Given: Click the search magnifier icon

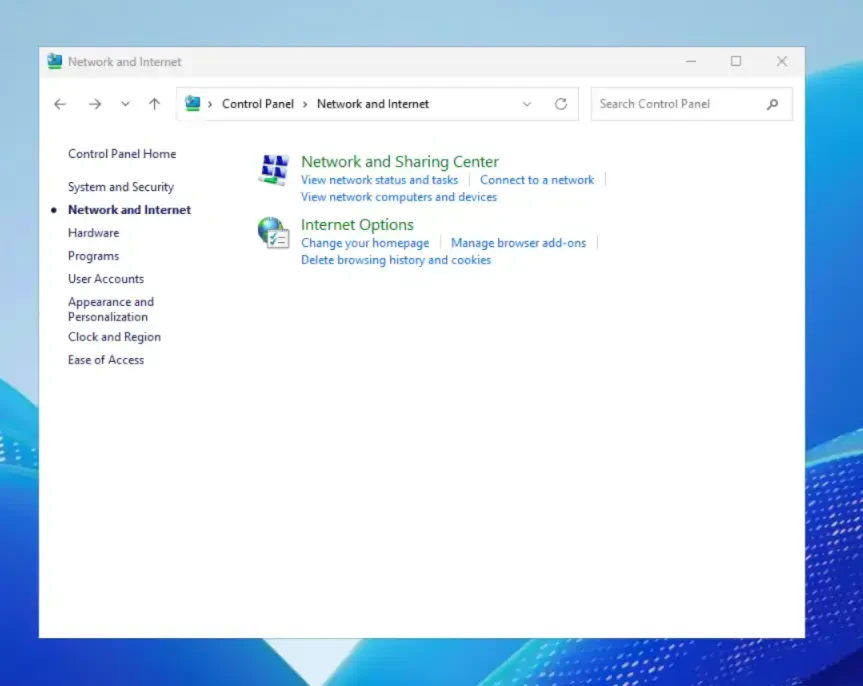Looking at the screenshot, I should click(772, 104).
